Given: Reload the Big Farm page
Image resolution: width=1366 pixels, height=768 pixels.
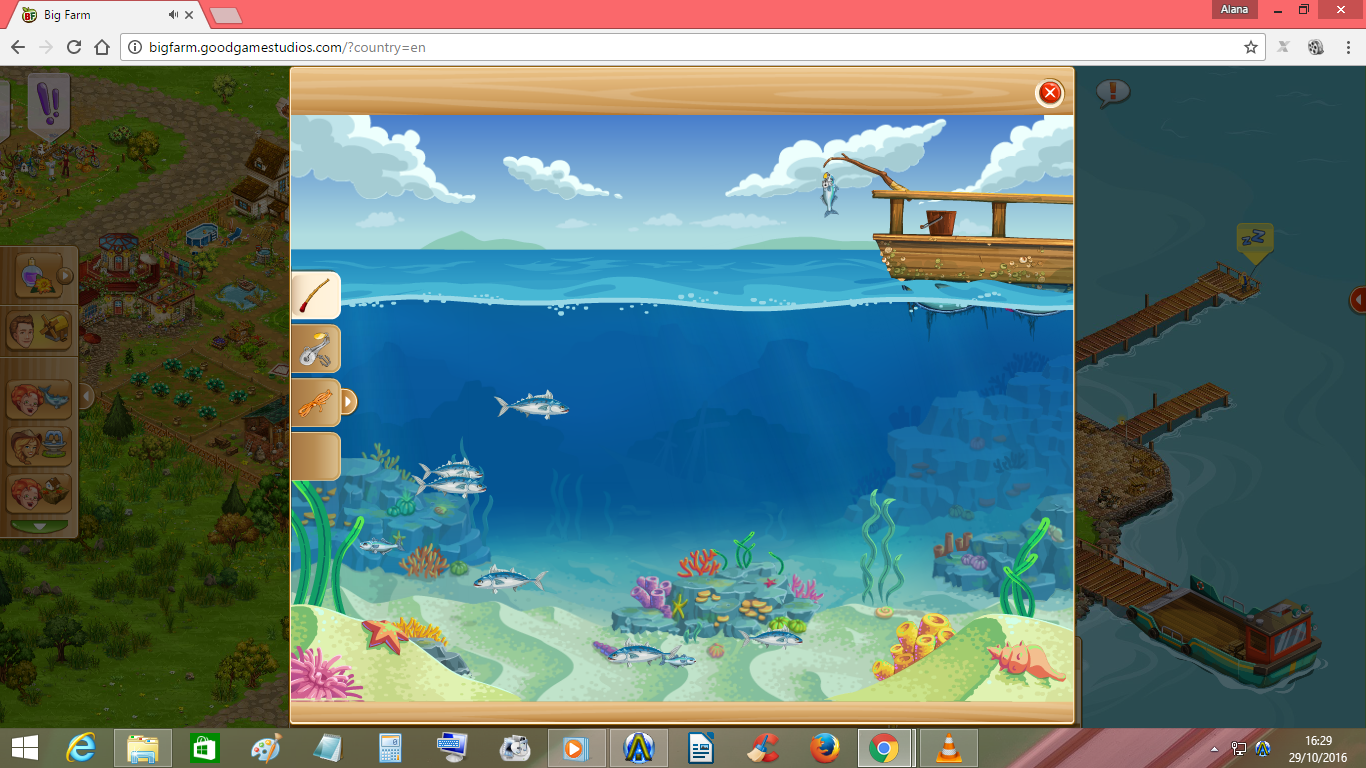Looking at the screenshot, I should pyautogui.click(x=74, y=47).
